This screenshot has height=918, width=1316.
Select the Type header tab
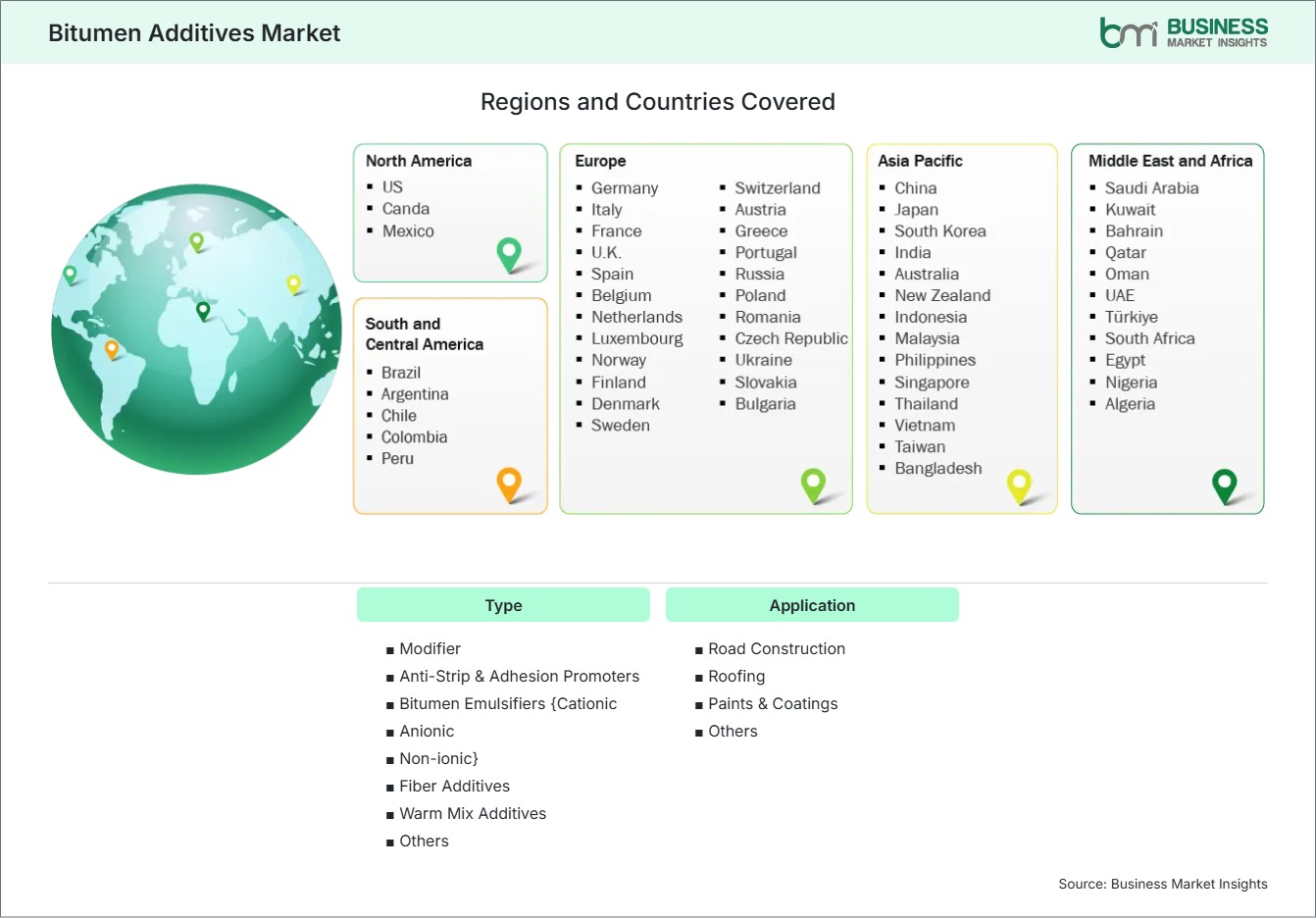(x=503, y=605)
